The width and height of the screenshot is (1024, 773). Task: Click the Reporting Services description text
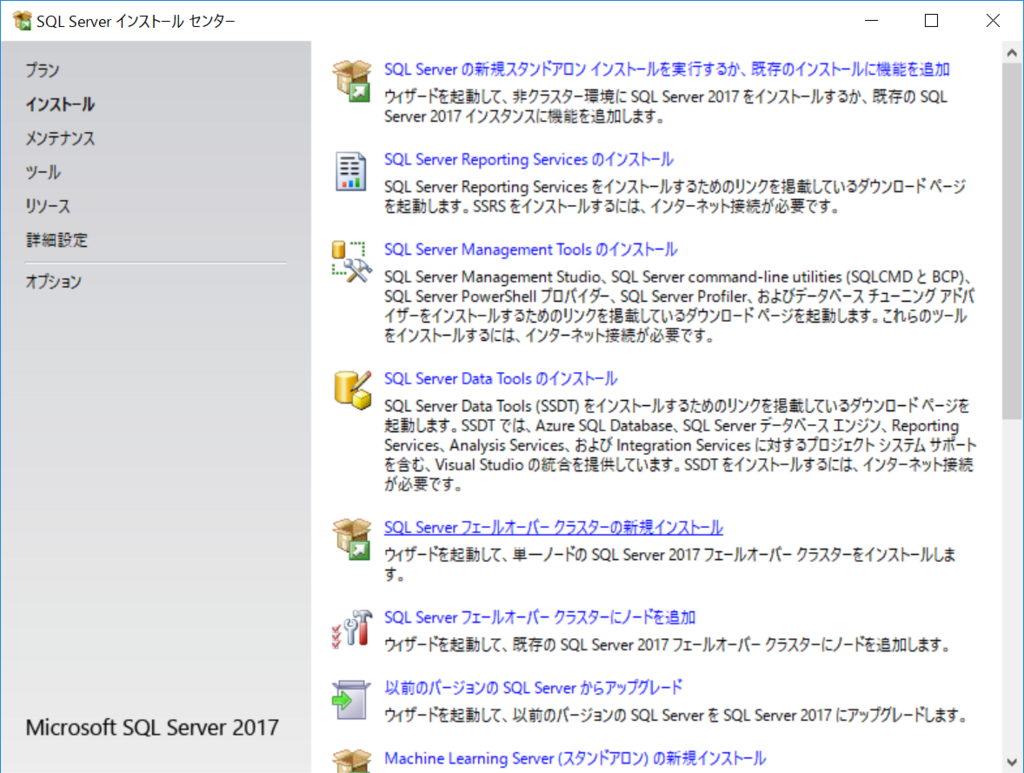click(675, 197)
